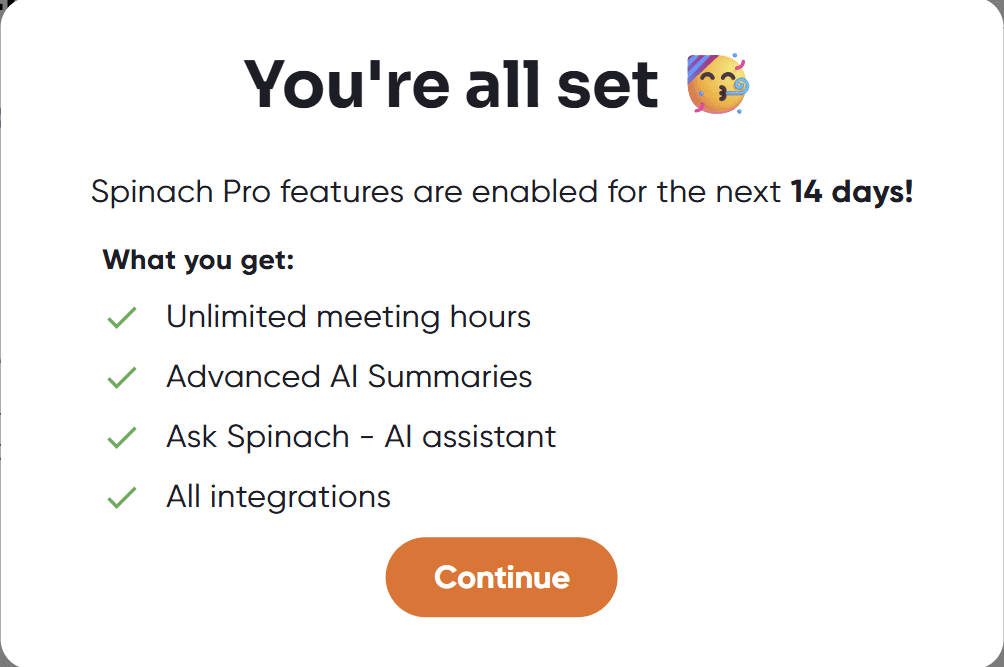Click the "Ask Spinach" phrase
The image size is (1004, 667).
[x=258, y=437]
